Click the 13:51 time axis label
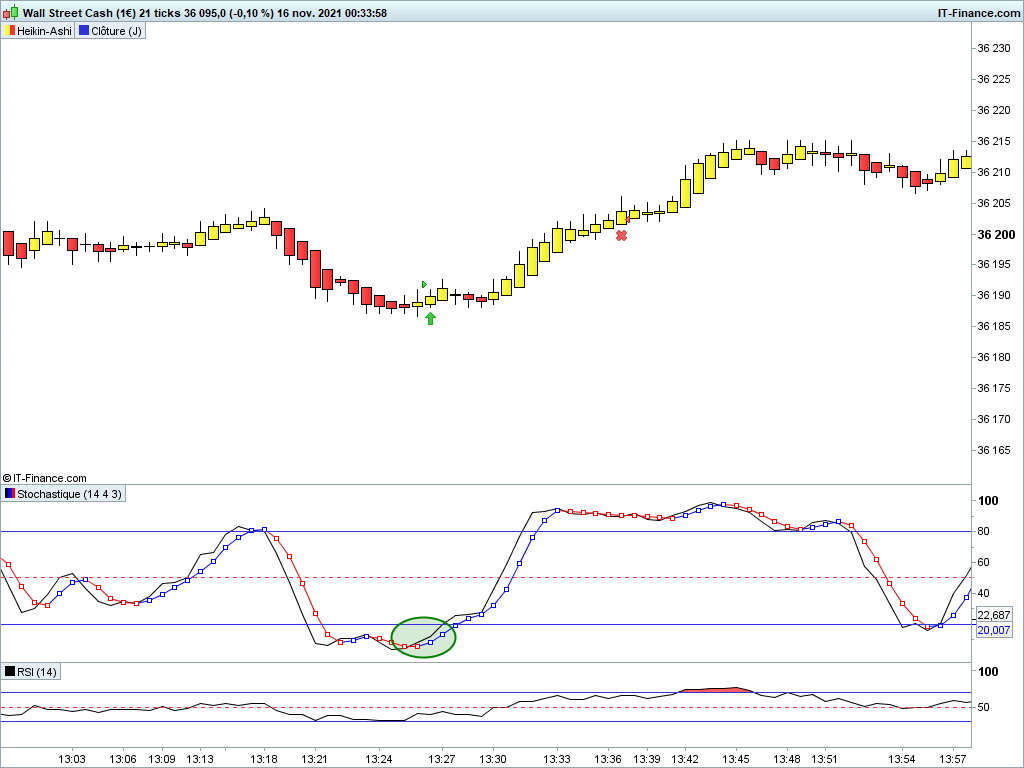The image size is (1024, 768). point(824,759)
